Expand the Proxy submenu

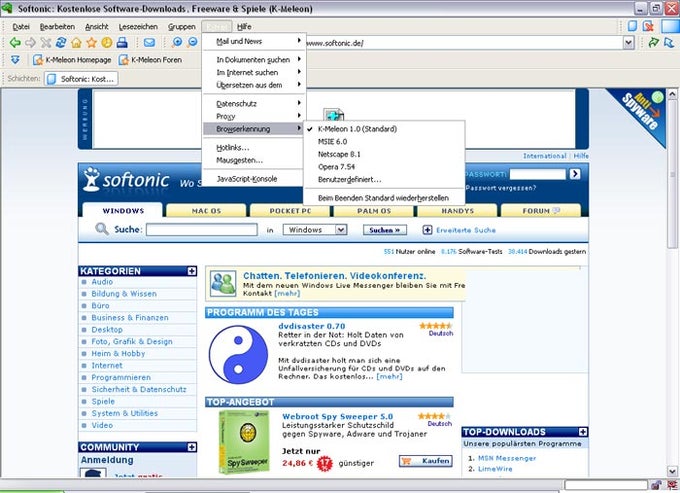254,116
